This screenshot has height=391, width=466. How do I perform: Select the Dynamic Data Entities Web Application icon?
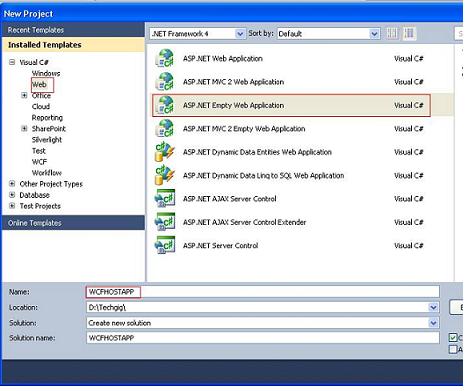(165, 152)
